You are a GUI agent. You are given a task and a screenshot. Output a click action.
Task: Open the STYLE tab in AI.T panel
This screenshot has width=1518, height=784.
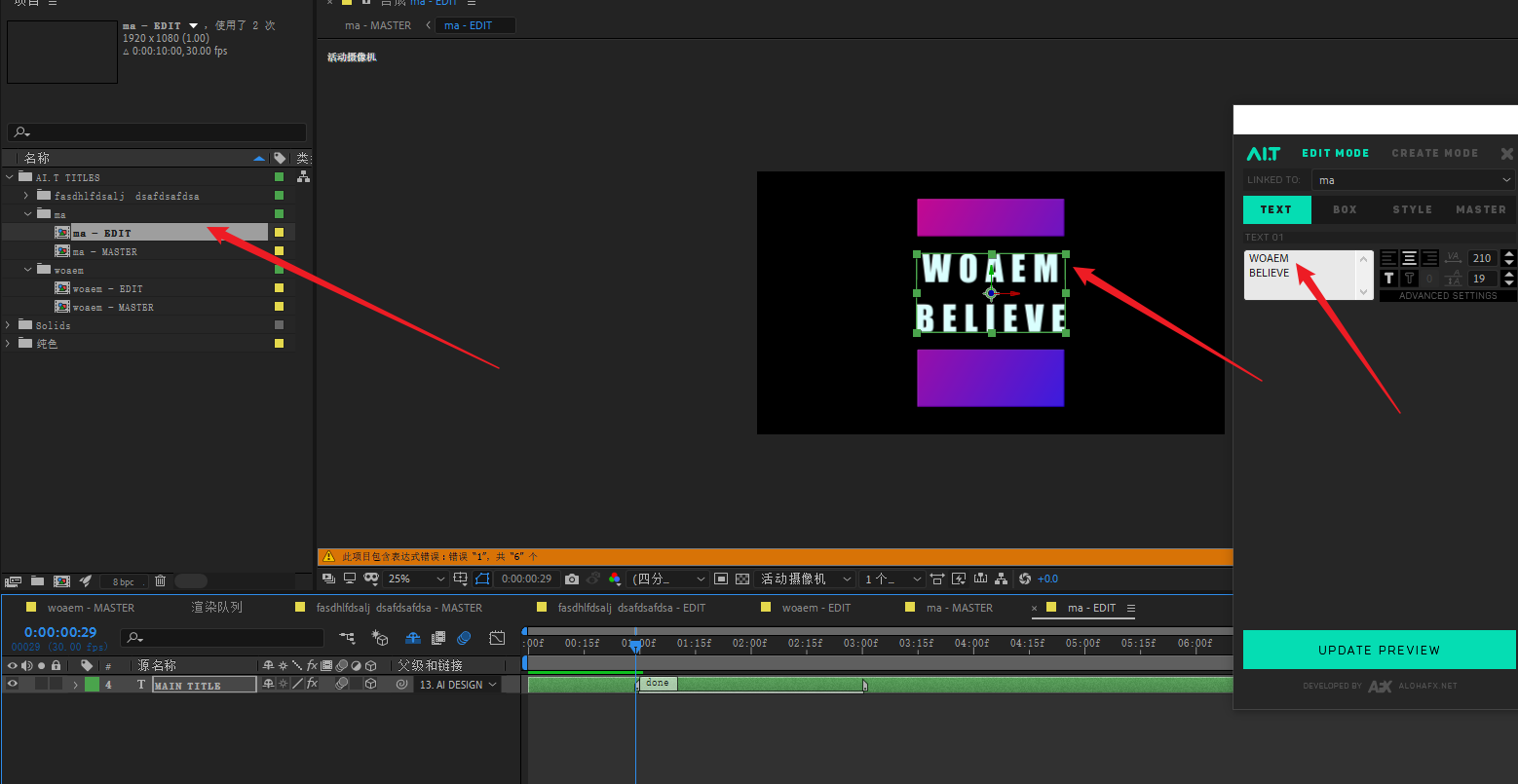pyautogui.click(x=1412, y=209)
